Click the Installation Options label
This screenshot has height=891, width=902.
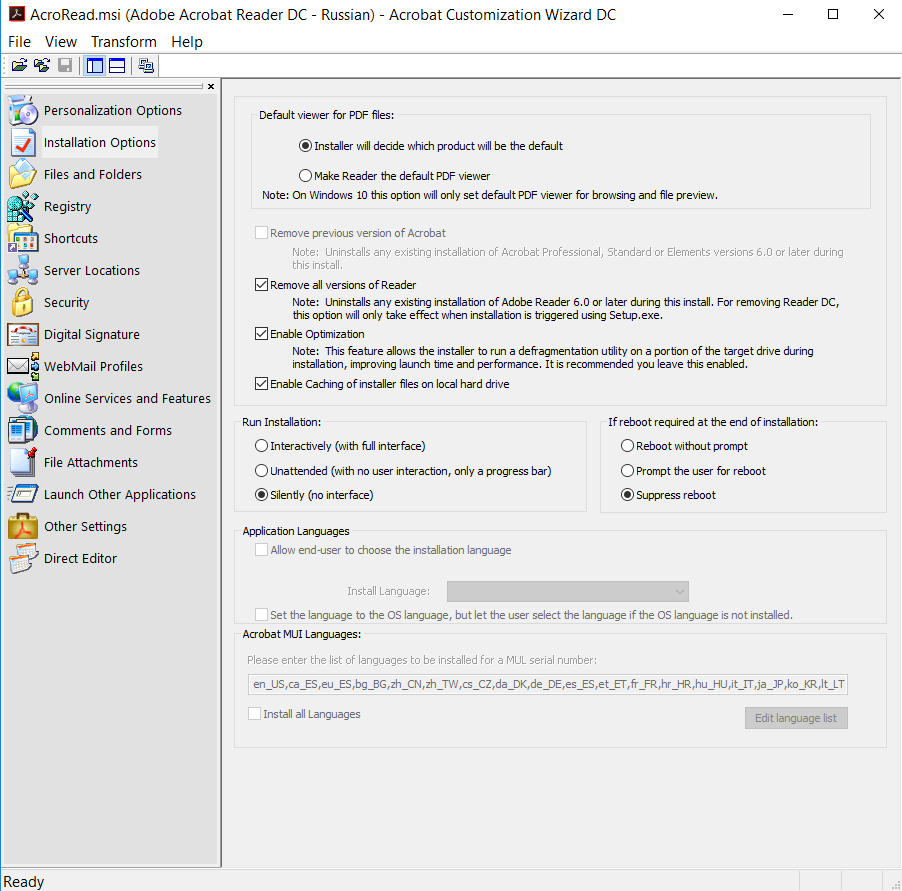[100, 142]
